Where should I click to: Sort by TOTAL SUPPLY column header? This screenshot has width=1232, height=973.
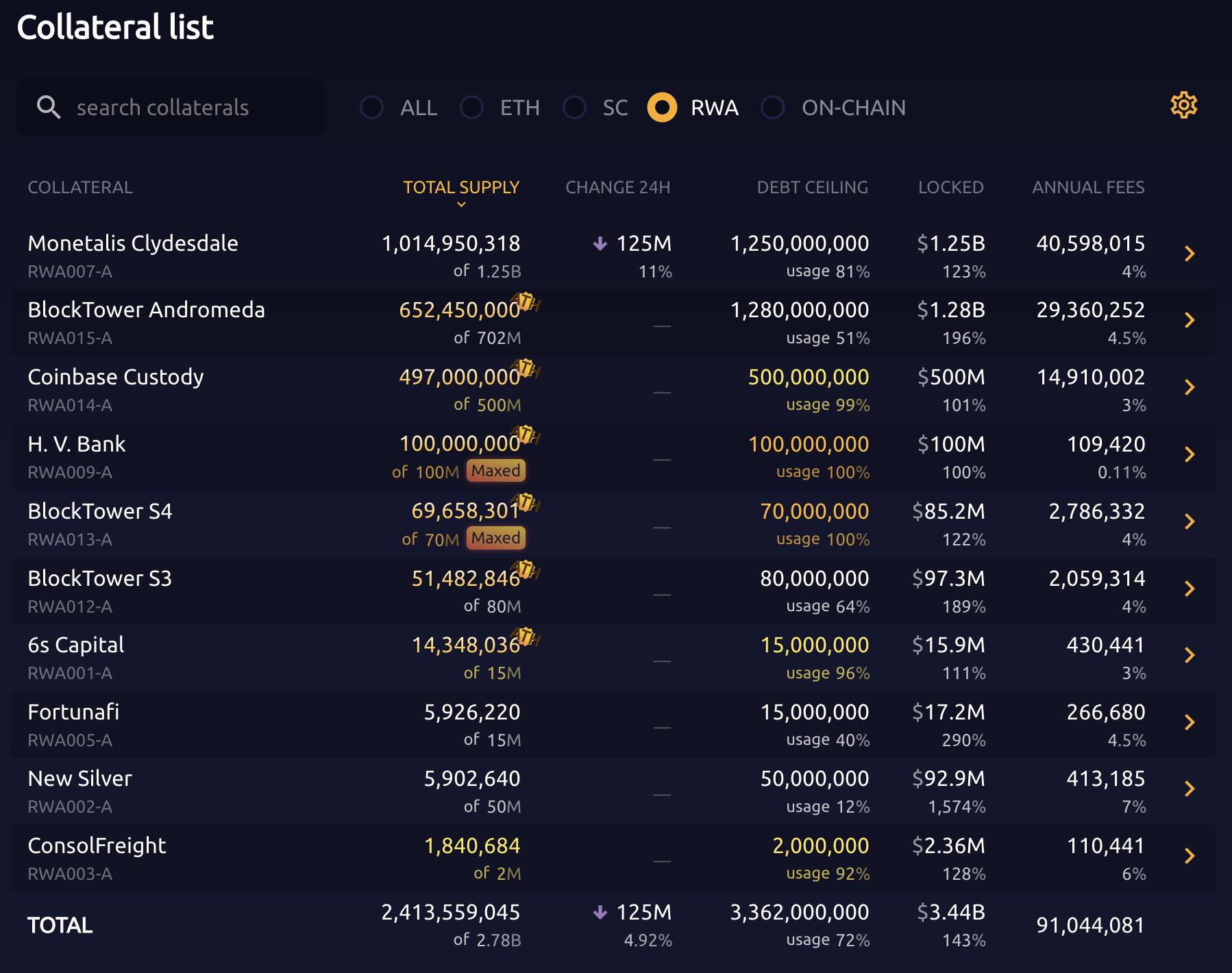461,188
